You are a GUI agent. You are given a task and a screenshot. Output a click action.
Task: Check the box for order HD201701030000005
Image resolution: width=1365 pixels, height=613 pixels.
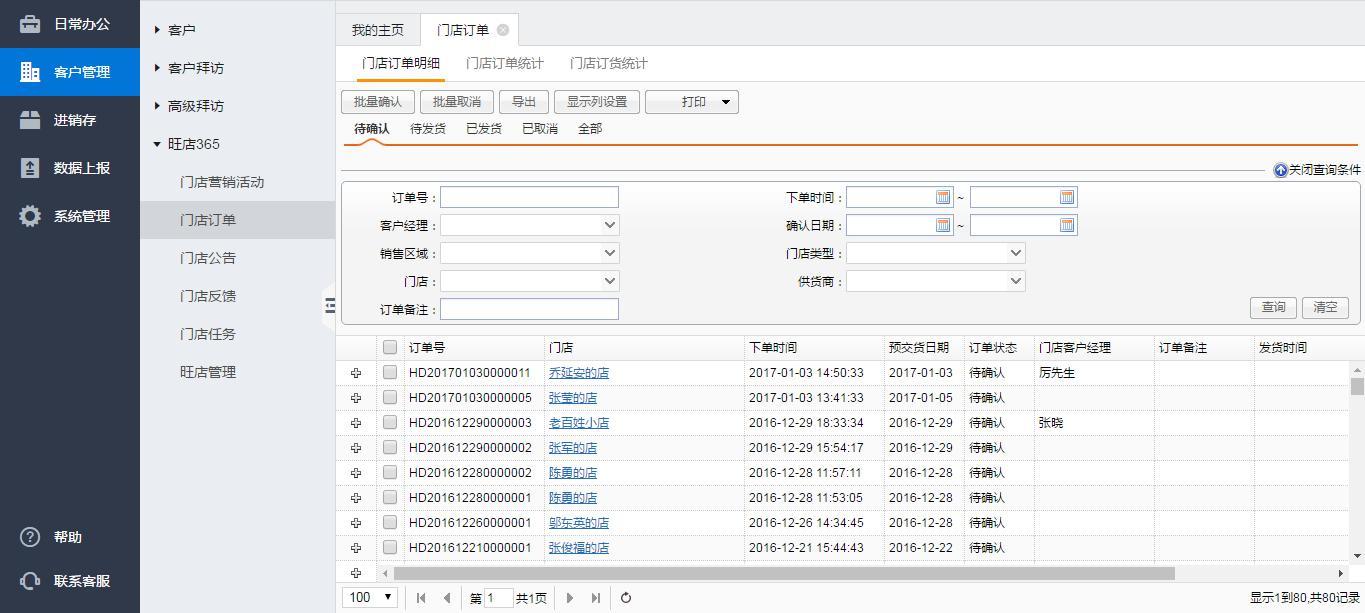point(390,398)
